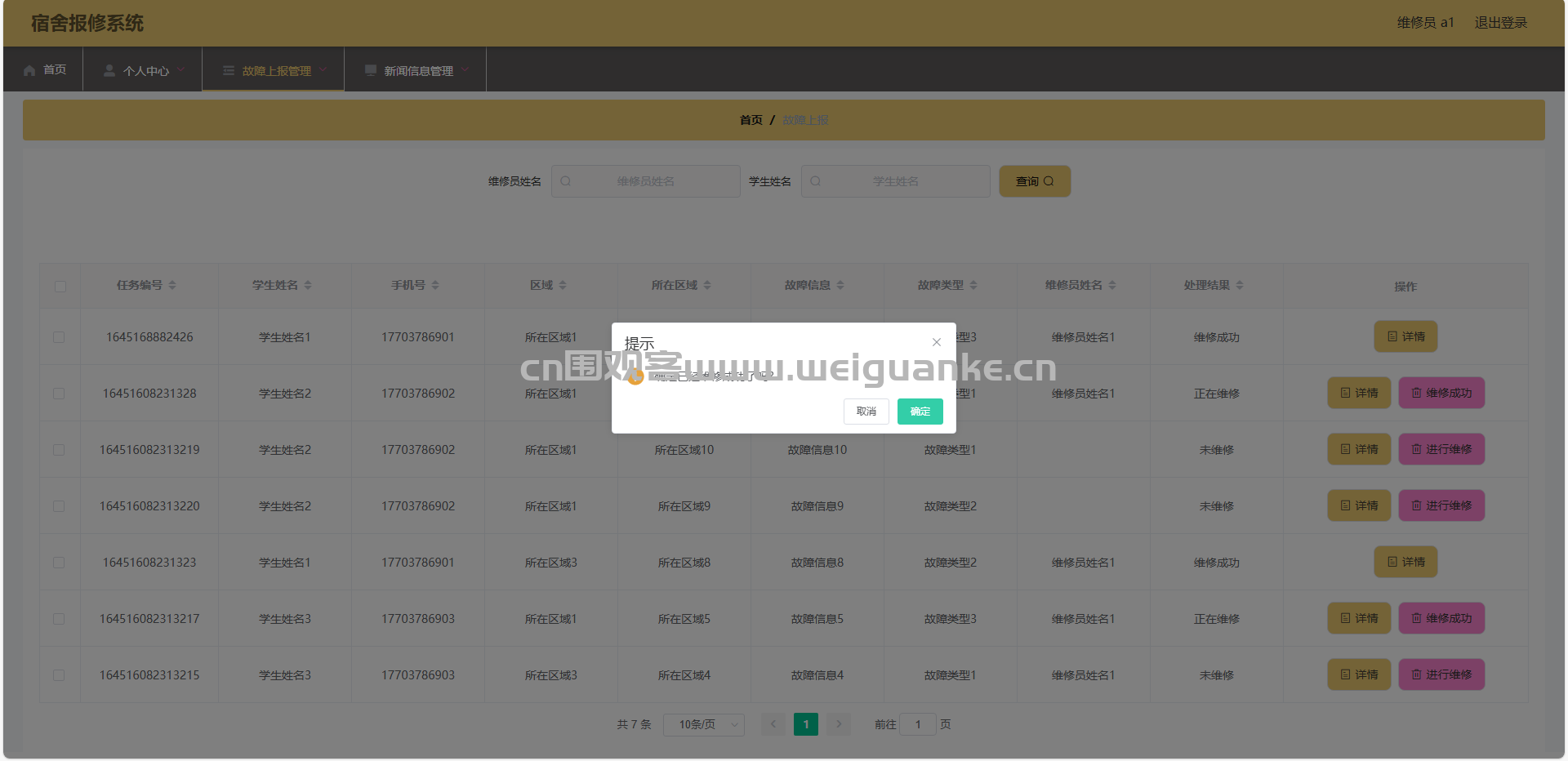Click 进行维修 for task 164516082313220
The image size is (1568, 761).
point(1441,505)
